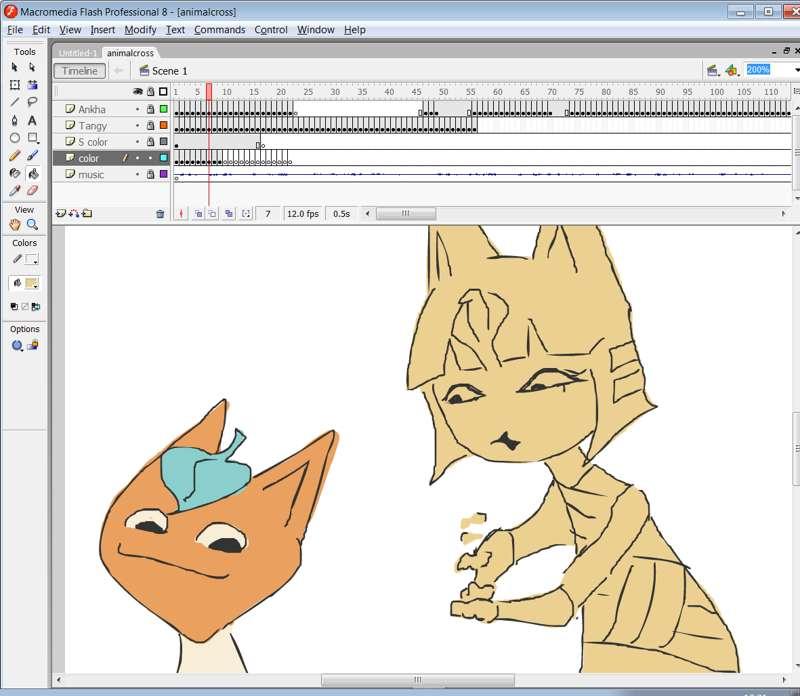
Task: Open the stroke color picker
Action: tap(32, 260)
